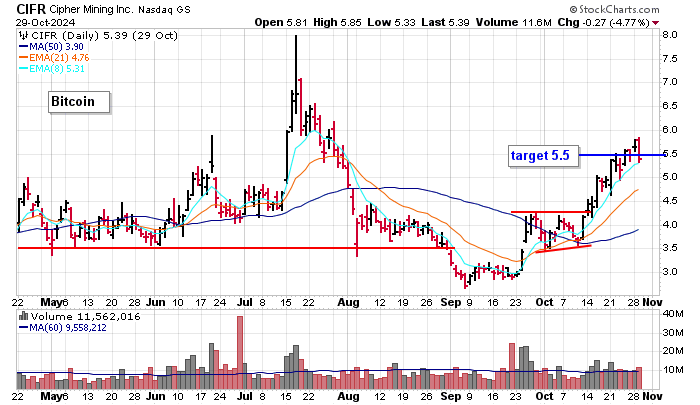Click the Jul label under the price chart

pyautogui.click(x=244, y=302)
